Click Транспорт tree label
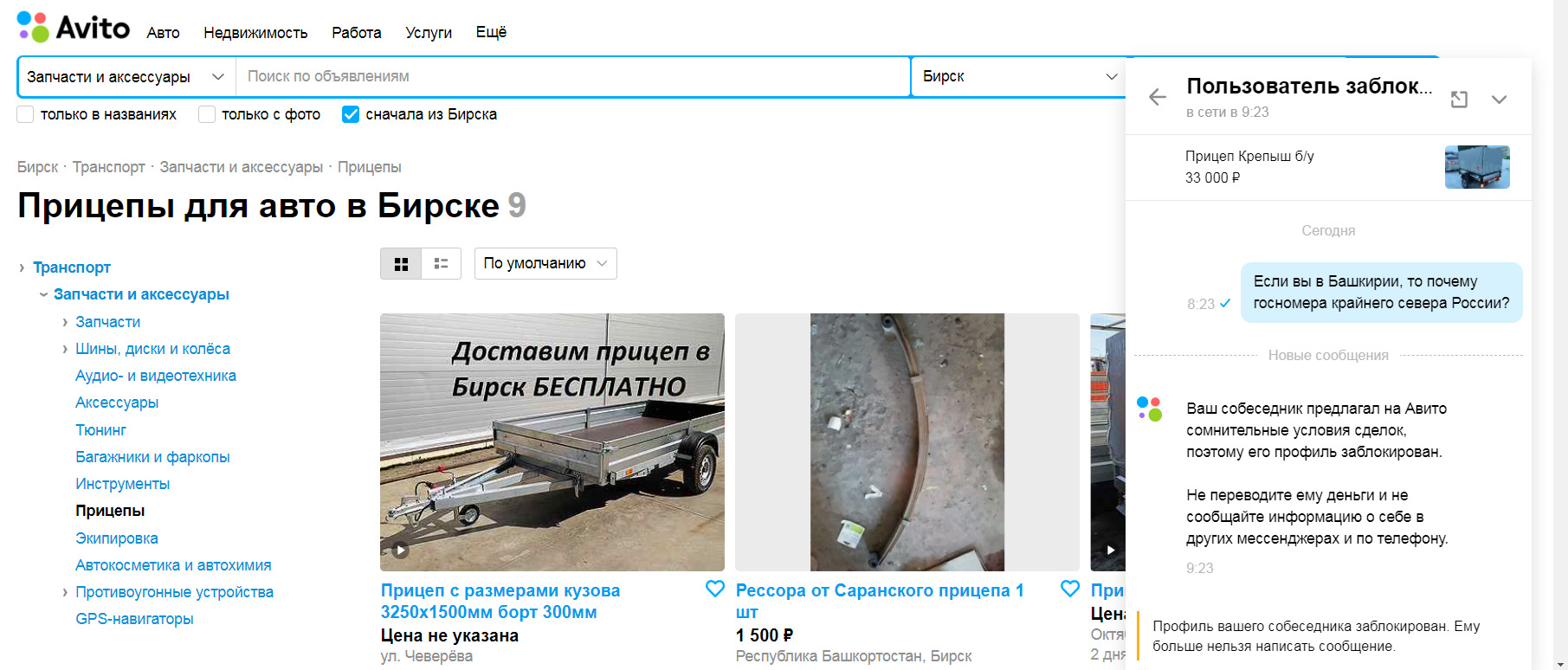The height and width of the screenshot is (670, 1568). pyautogui.click(x=72, y=267)
